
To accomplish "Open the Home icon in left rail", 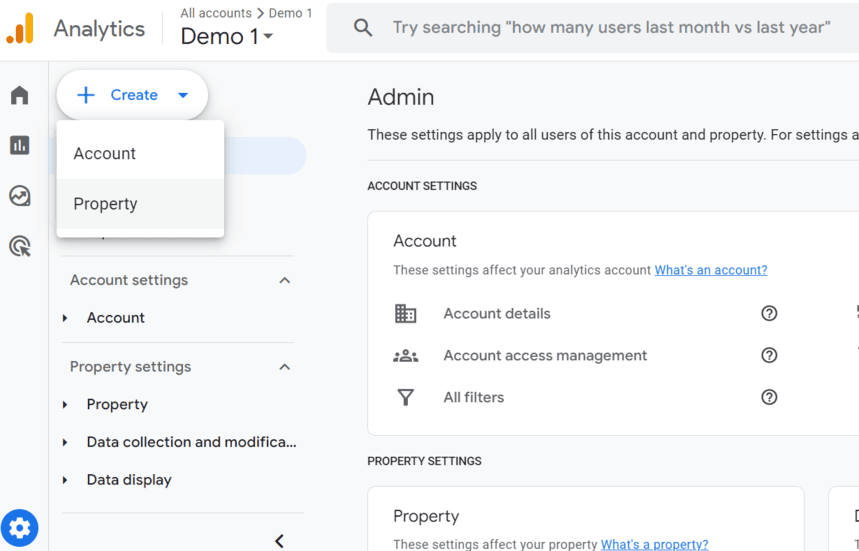I will (20, 95).
